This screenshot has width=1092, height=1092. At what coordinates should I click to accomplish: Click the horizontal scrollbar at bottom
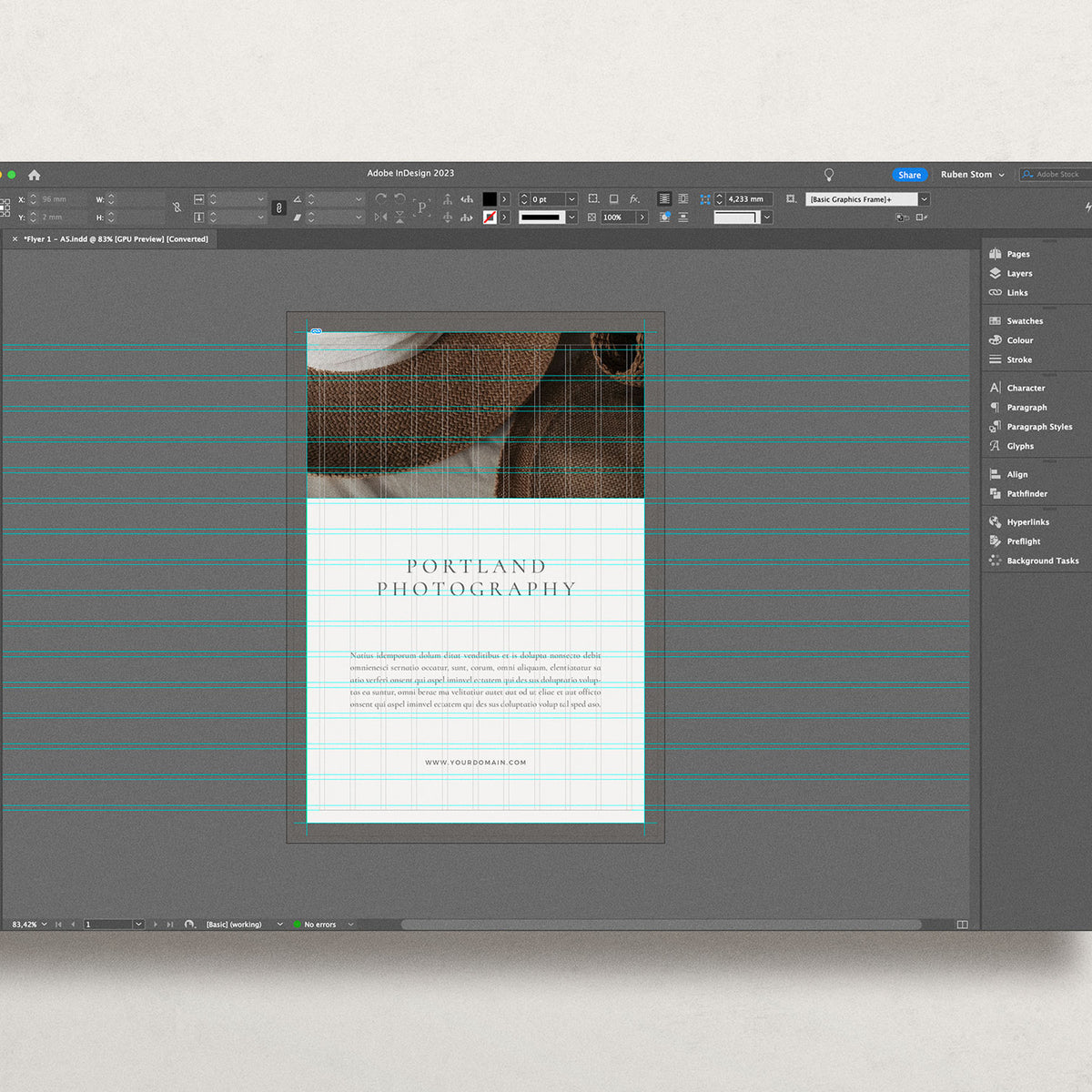coord(661,925)
